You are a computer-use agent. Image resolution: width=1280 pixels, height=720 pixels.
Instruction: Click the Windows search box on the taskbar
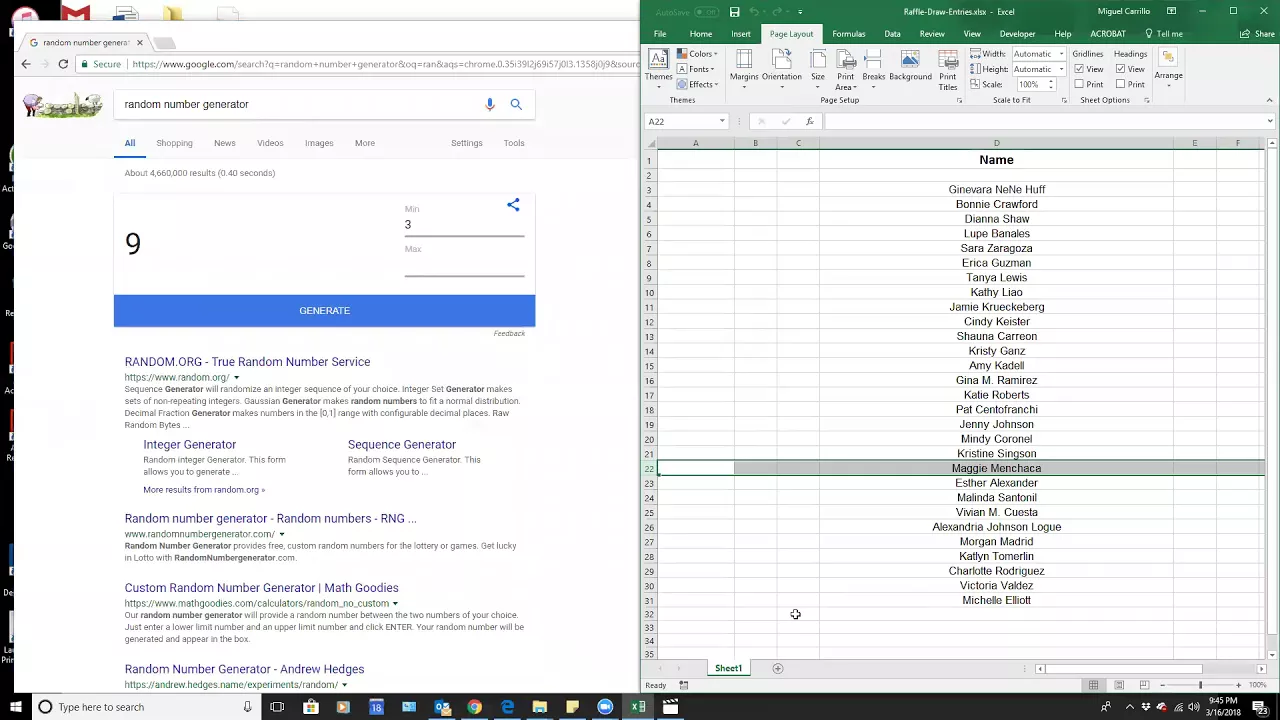point(145,707)
